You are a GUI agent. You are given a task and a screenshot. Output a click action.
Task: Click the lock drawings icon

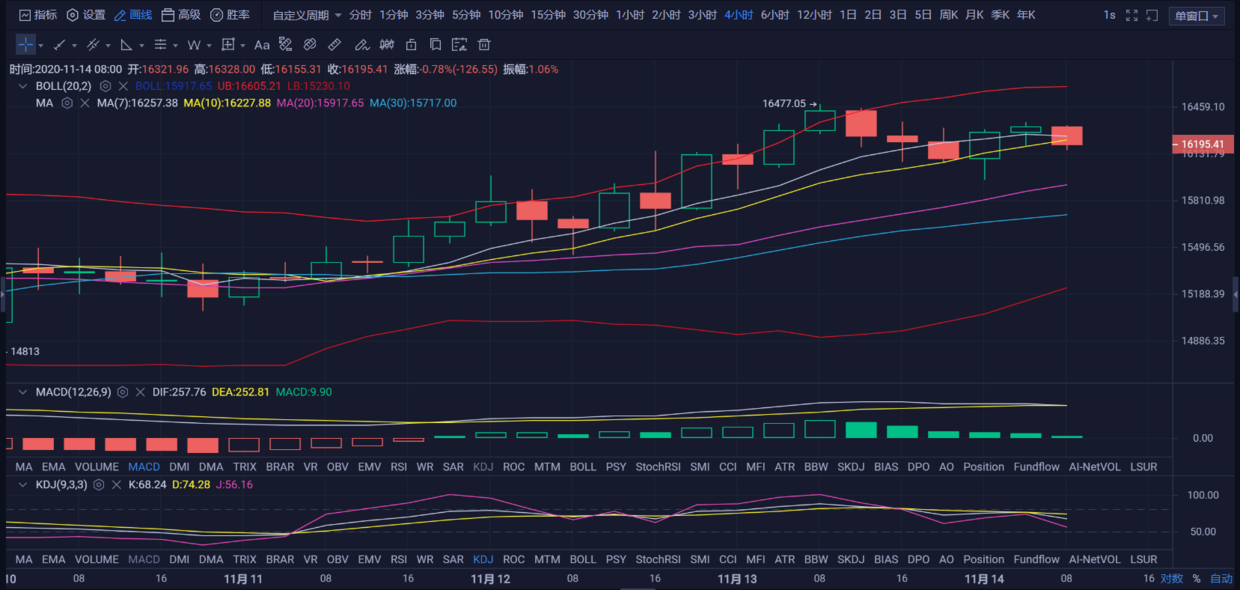click(410, 45)
